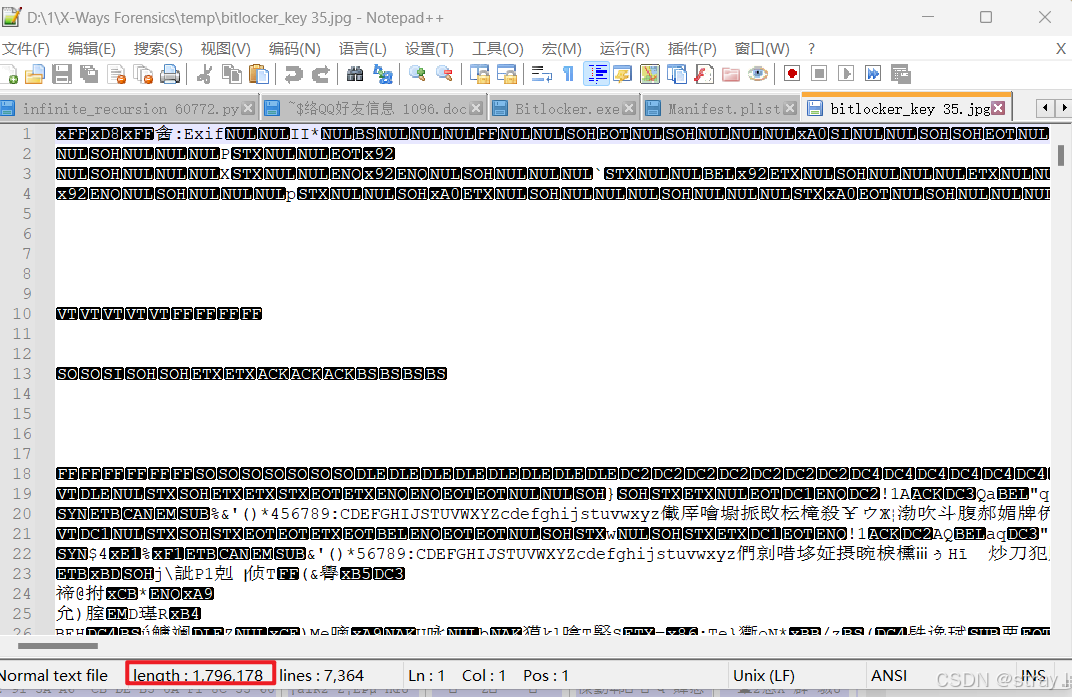
Task: Open the ? help menu
Action: [x=811, y=49]
